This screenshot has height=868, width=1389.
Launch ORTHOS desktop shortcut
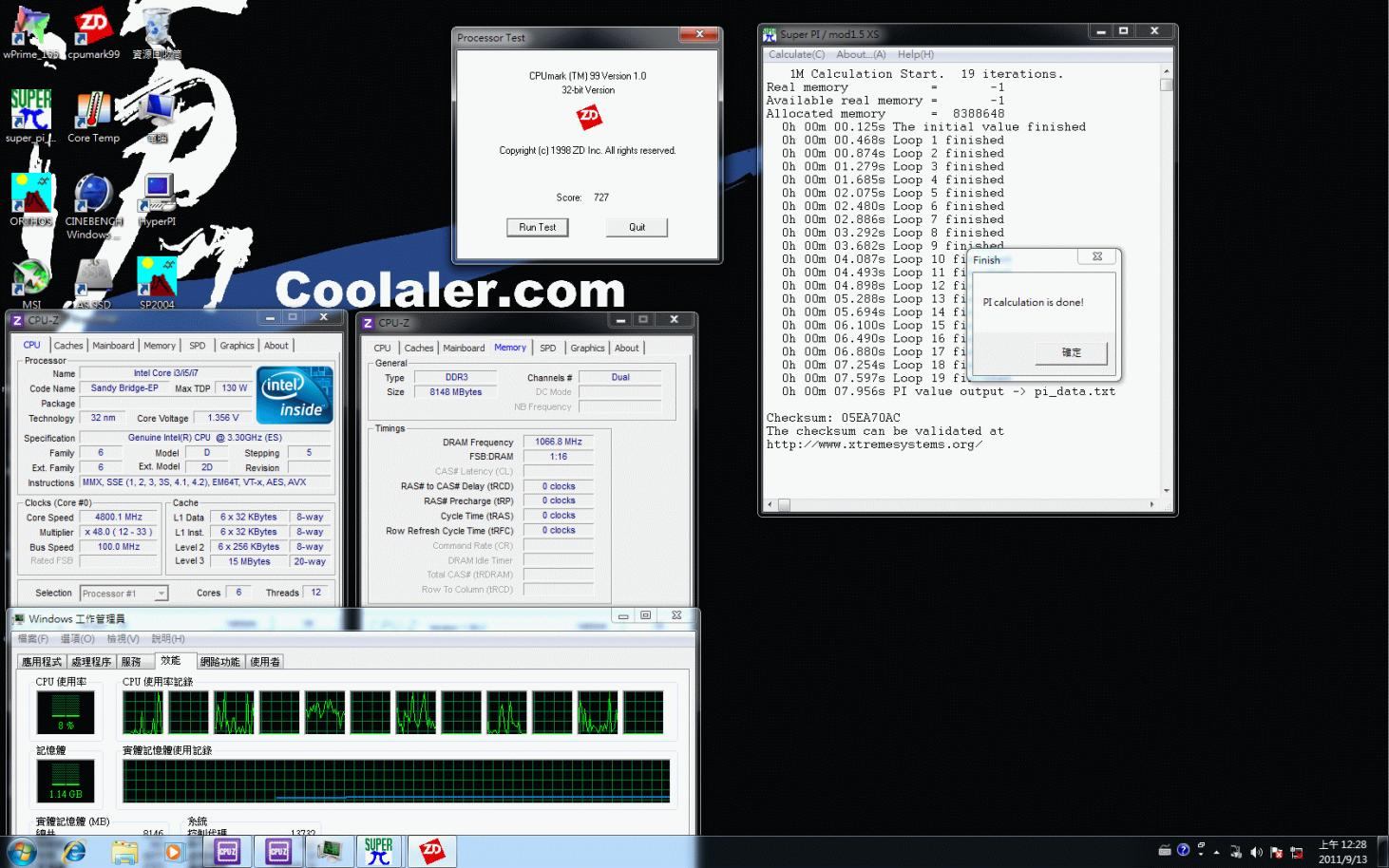coord(30,199)
